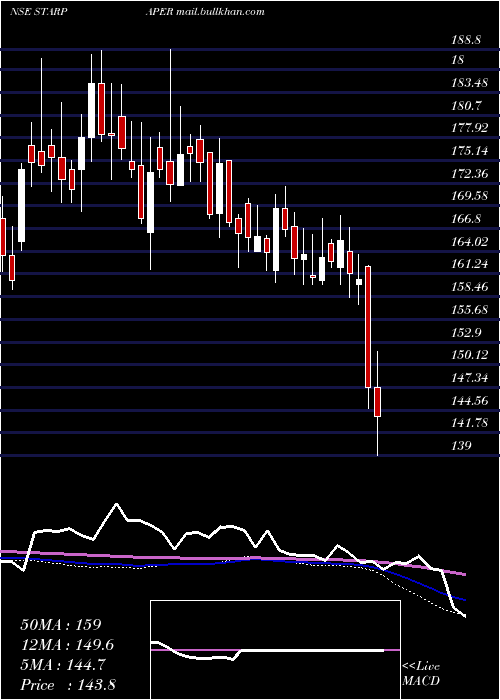
Task: Click the 5MA : 144.7 value
Action: [x=63, y=665]
